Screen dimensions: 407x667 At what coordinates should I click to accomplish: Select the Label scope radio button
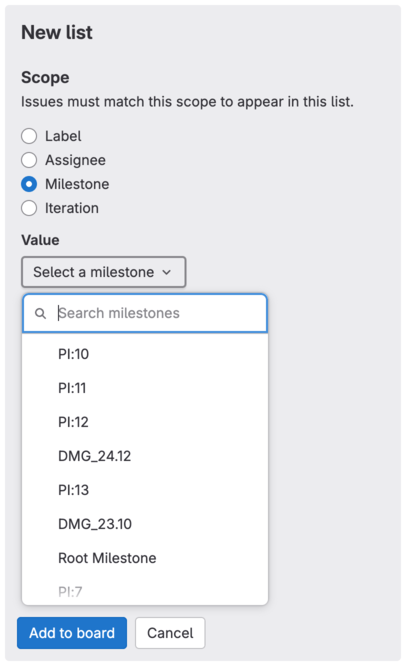(29, 136)
